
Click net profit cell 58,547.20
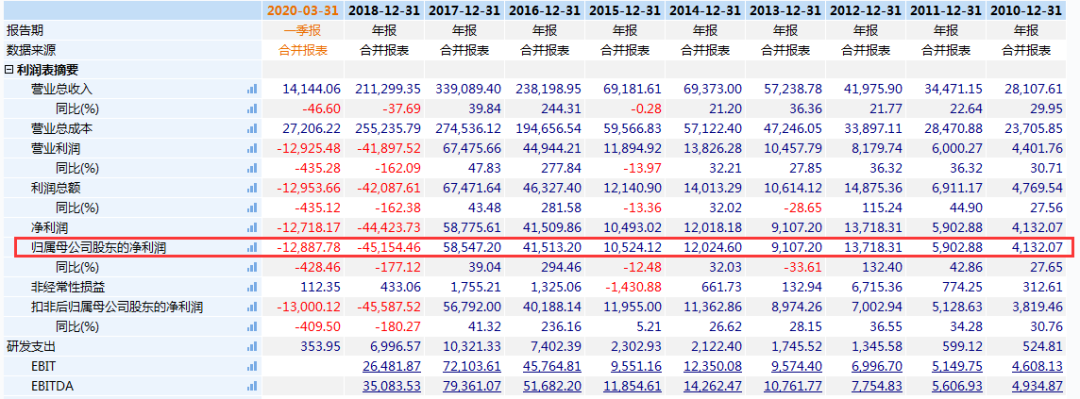(x=472, y=247)
